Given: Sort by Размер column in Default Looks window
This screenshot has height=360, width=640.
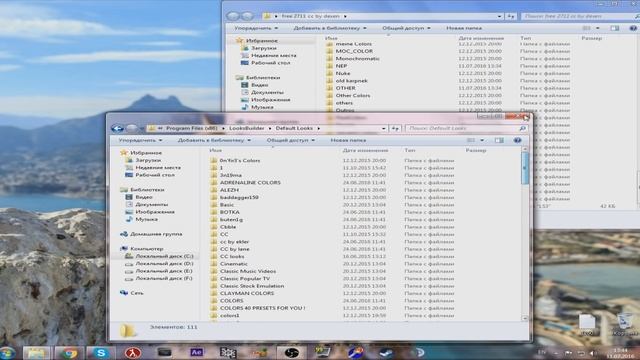Looking at the screenshot, I should click(476, 151).
